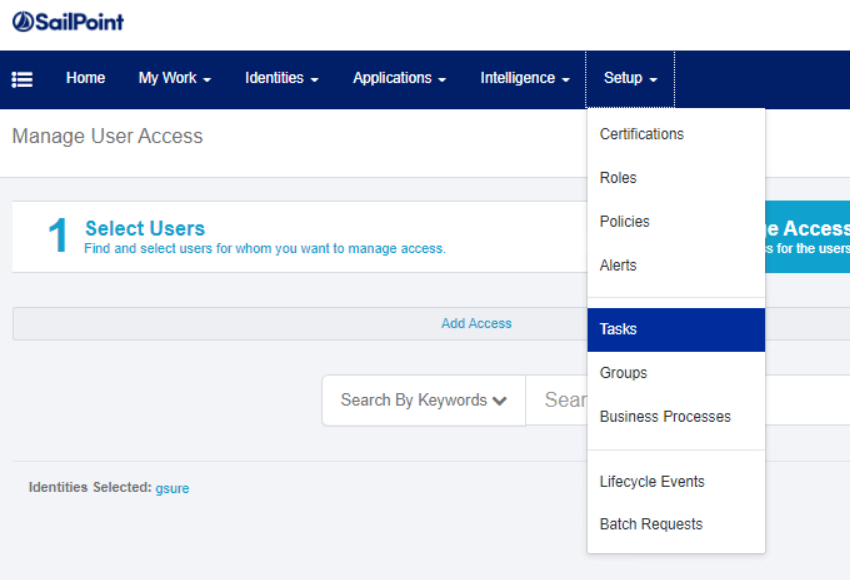This screenshot has height=580, width=850.
Task: Click the Manage User Access page title
Action: tap(107, 136)
